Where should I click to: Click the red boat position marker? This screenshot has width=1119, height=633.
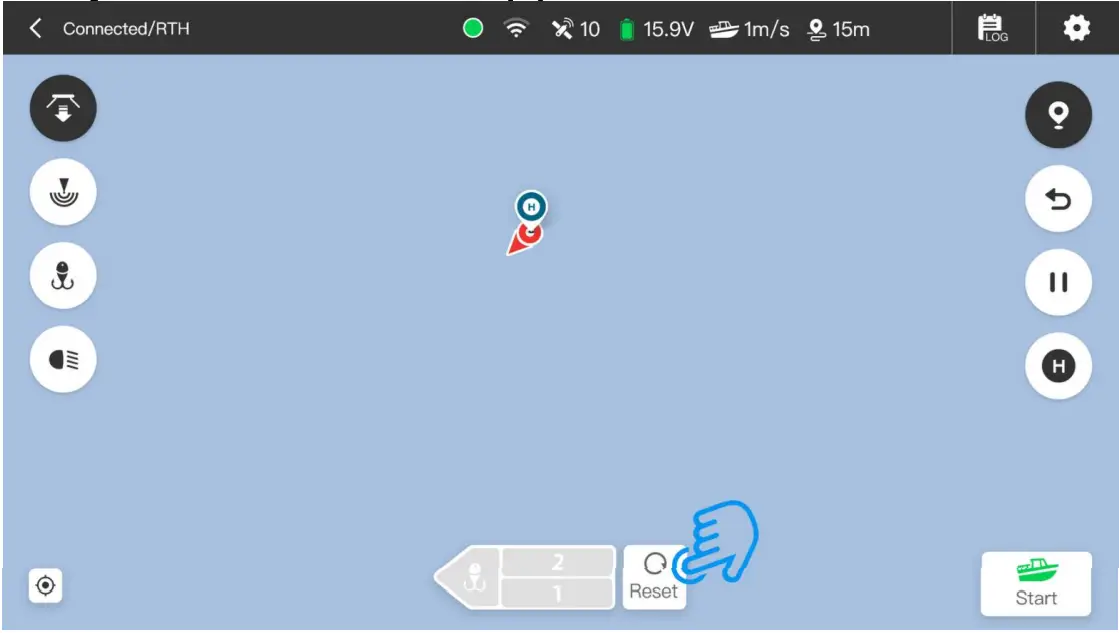pos(525,239)
